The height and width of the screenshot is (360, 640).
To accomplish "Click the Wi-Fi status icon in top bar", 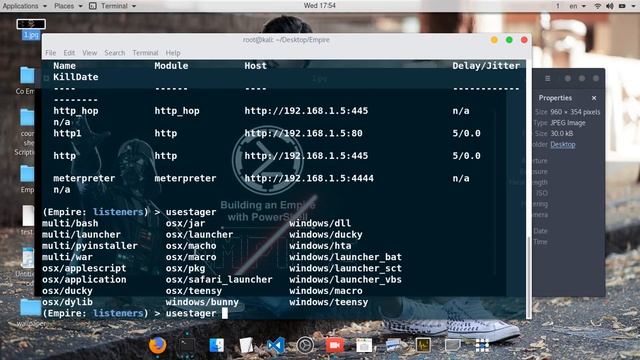I will click(598, 6).
